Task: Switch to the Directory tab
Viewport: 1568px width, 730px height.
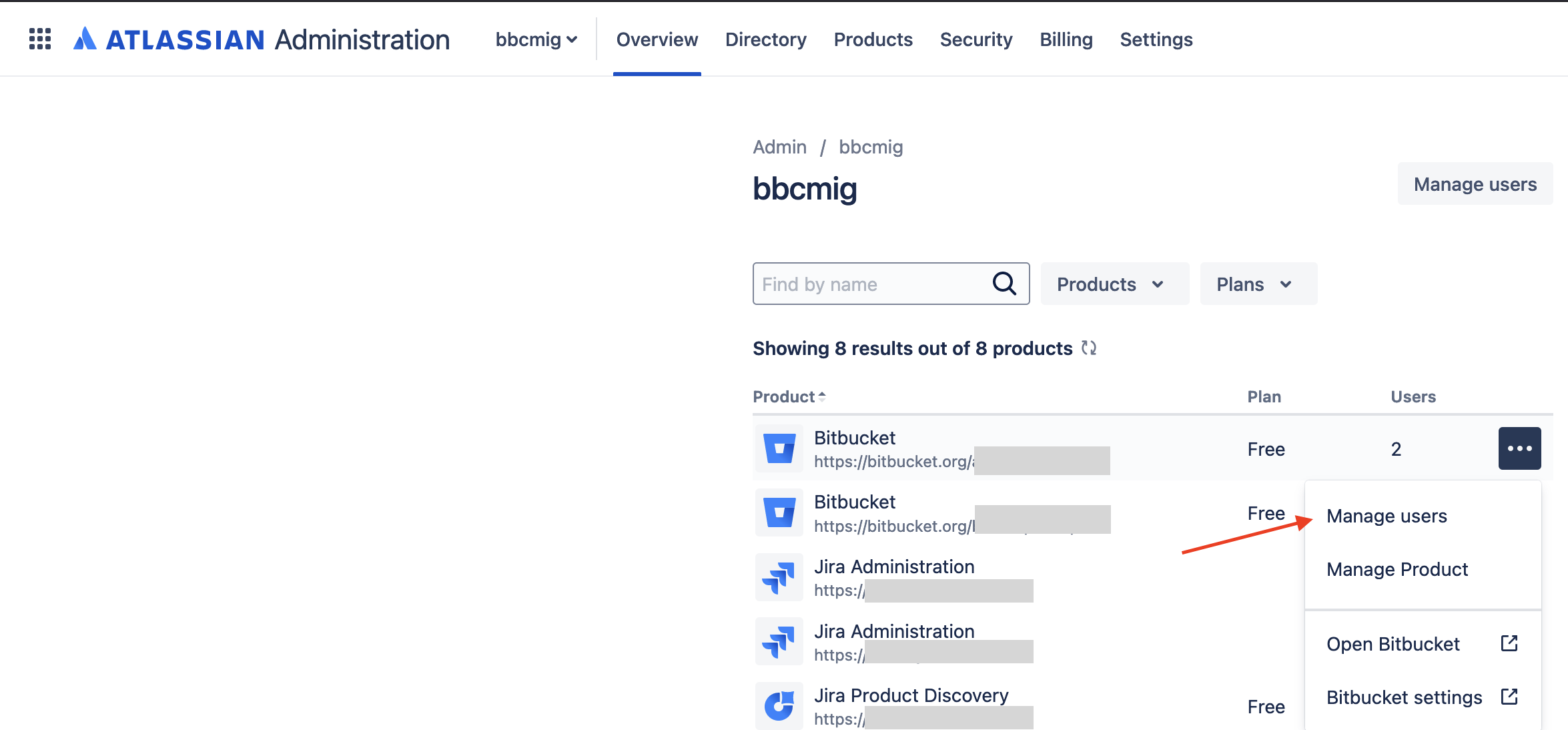Action: click(765, 39)
